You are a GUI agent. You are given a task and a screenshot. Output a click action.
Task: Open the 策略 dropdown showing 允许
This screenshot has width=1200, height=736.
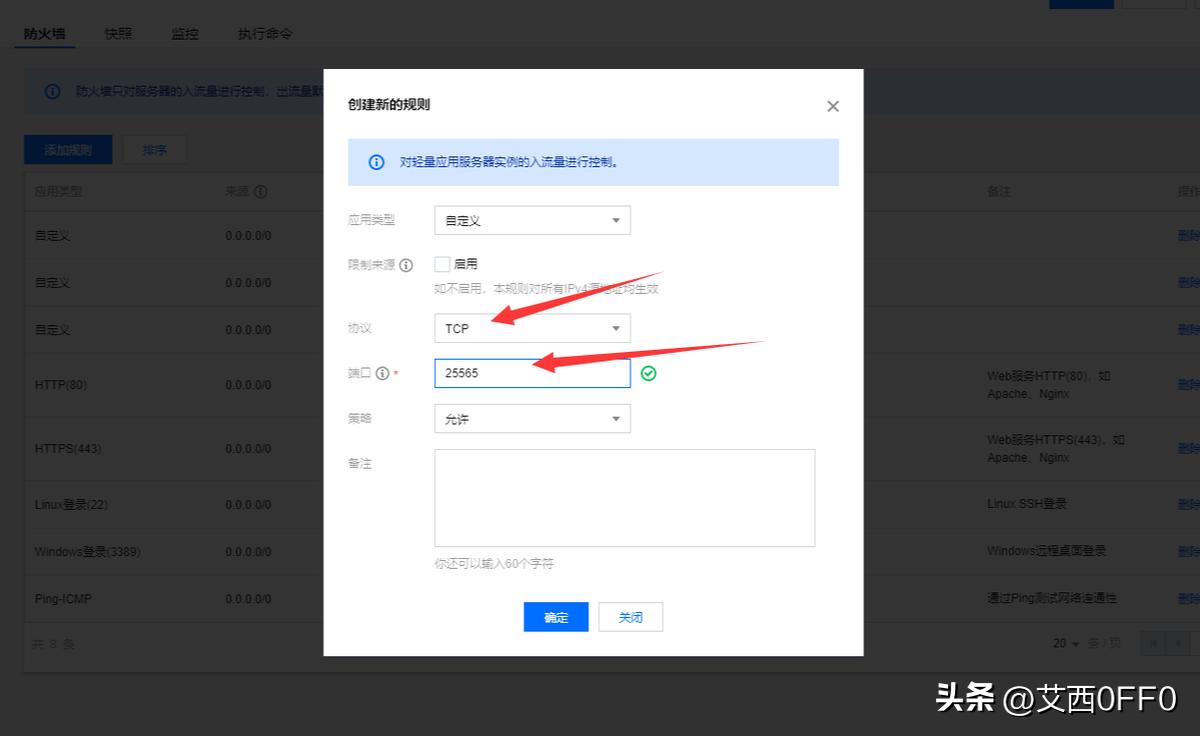tap(532, 418)
